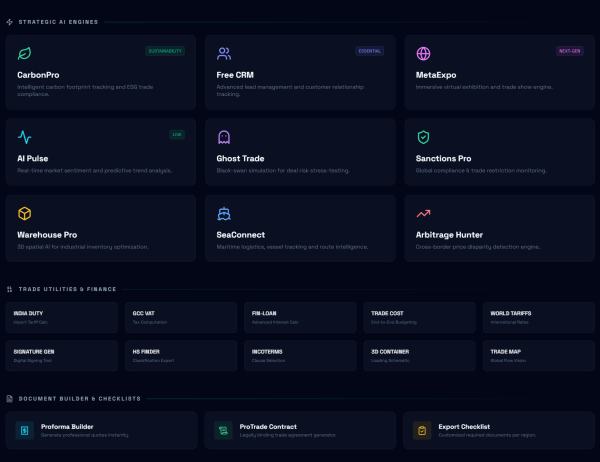Click the Sanctions Pro shield check icon
This screenshot has height=462, width=600.
423,137
